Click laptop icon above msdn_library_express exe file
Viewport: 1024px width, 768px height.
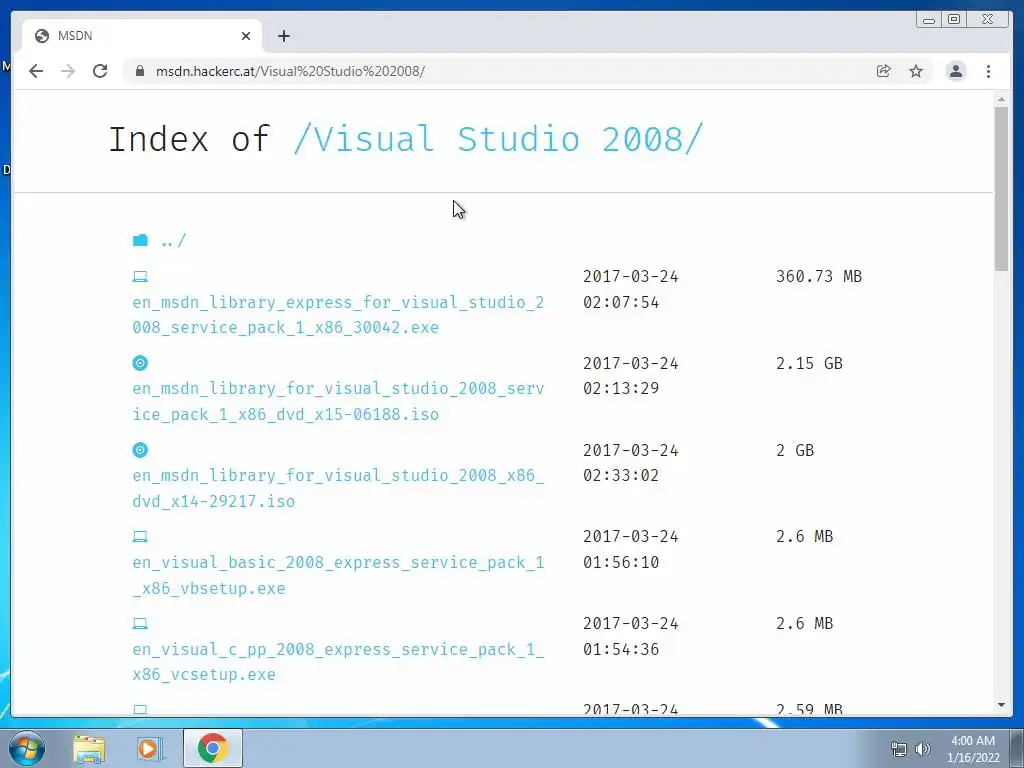click(140, 277)
